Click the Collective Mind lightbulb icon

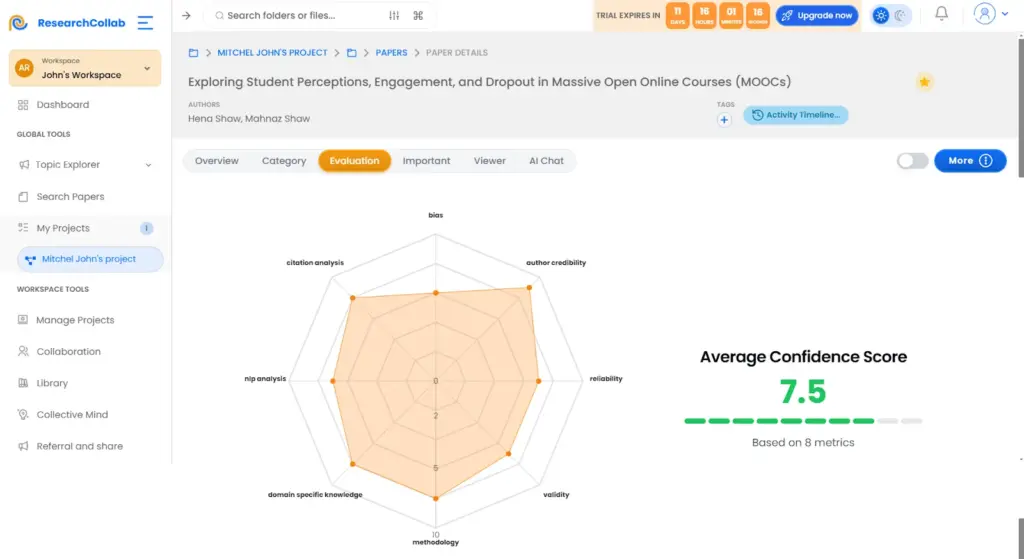pyautogui.click(x=23, y=415)
